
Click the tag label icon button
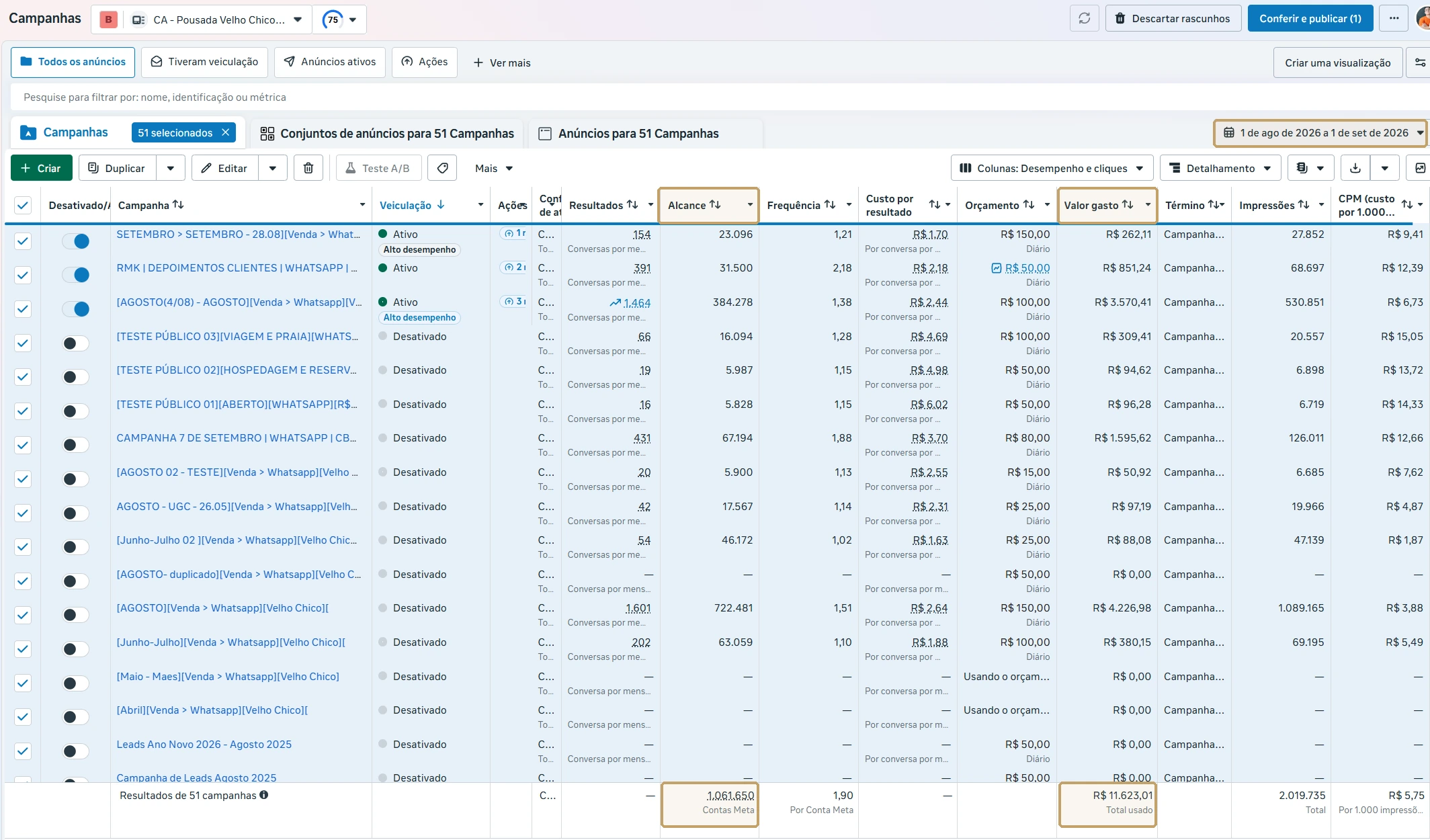click(x=442, y=168)
